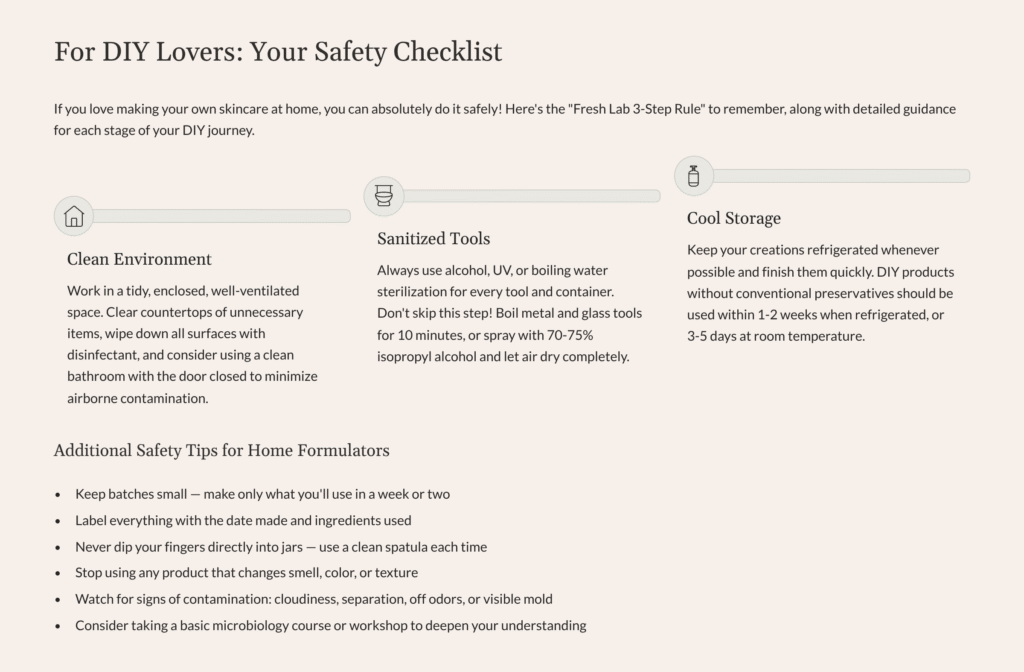The height and width of the screenshot is (672, 1024).
Task: Click the "Label everything with the date" tip
Action: (x=243, y=520)
